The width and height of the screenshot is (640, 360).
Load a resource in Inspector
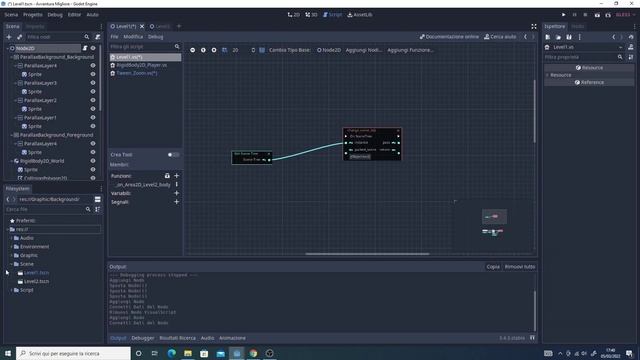coord(558,37)
